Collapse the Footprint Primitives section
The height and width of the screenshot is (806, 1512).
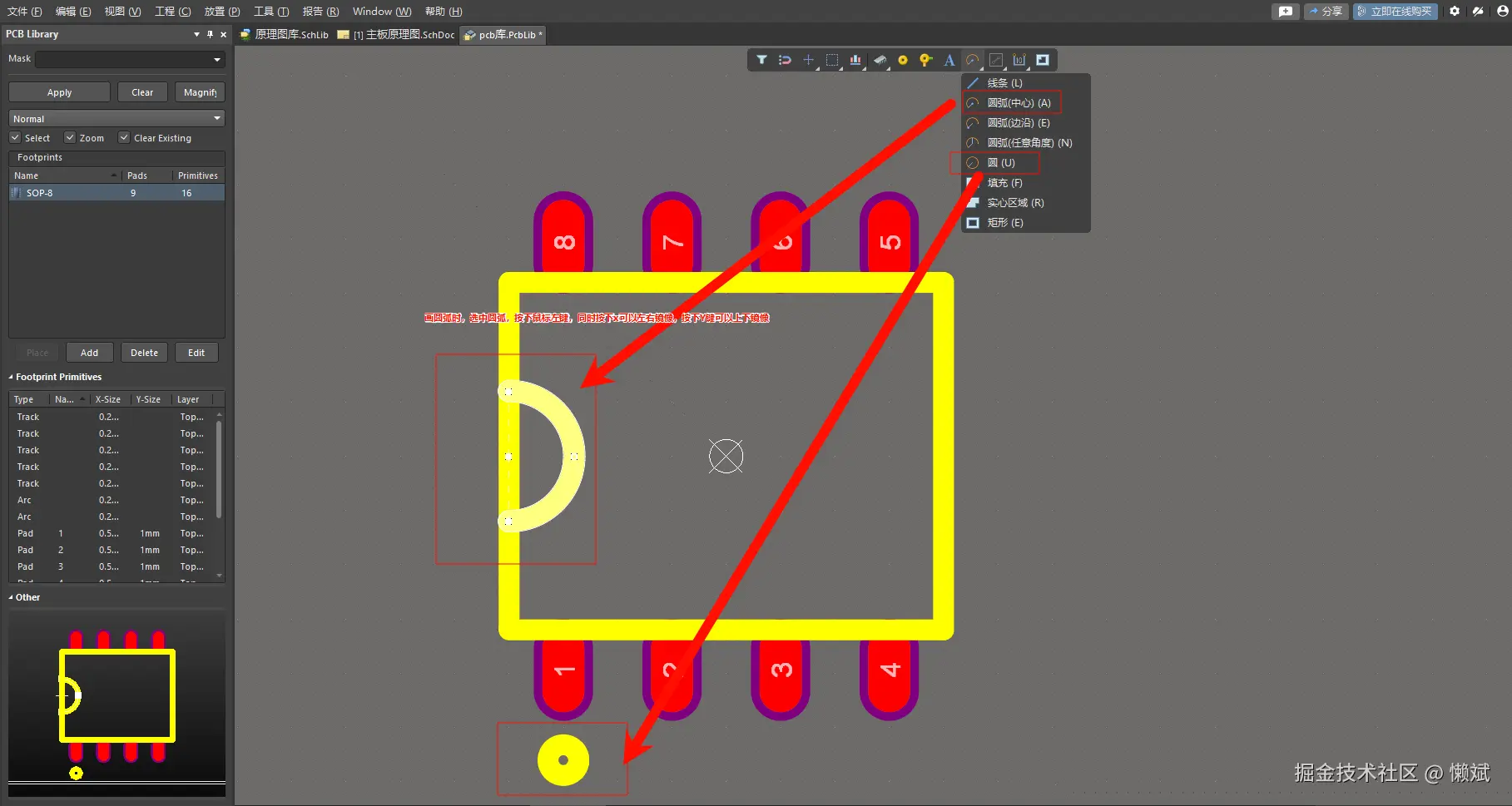pos(11,377)
